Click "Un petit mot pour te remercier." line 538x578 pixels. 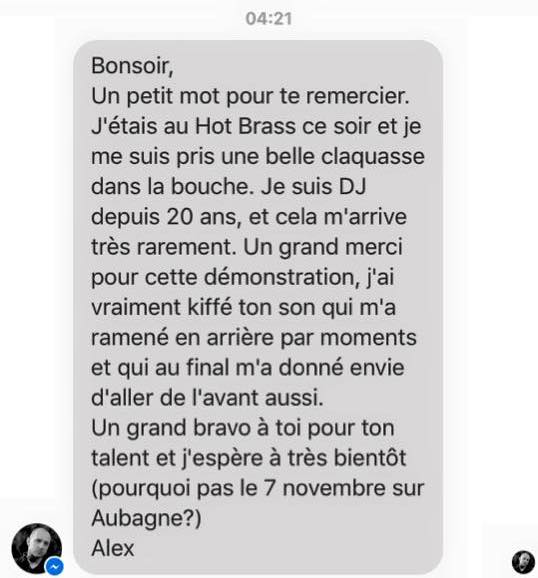coord(250,96)
